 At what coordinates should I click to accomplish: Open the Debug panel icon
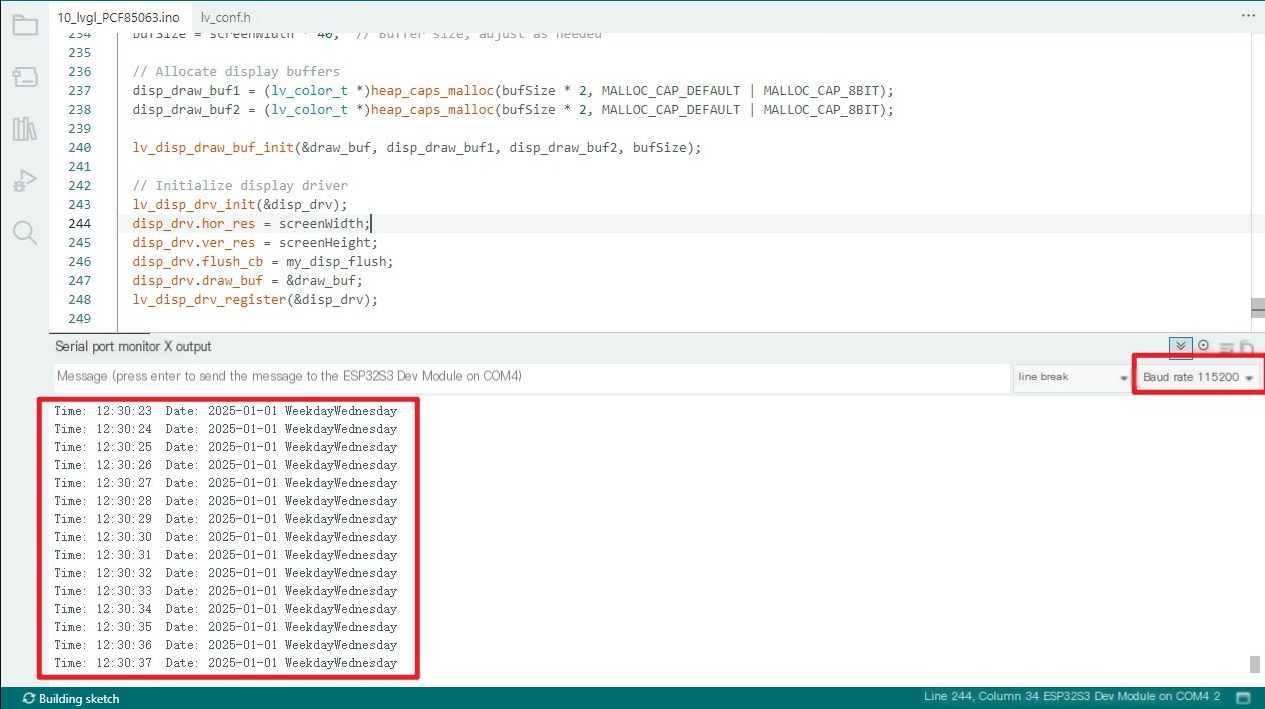24,181
